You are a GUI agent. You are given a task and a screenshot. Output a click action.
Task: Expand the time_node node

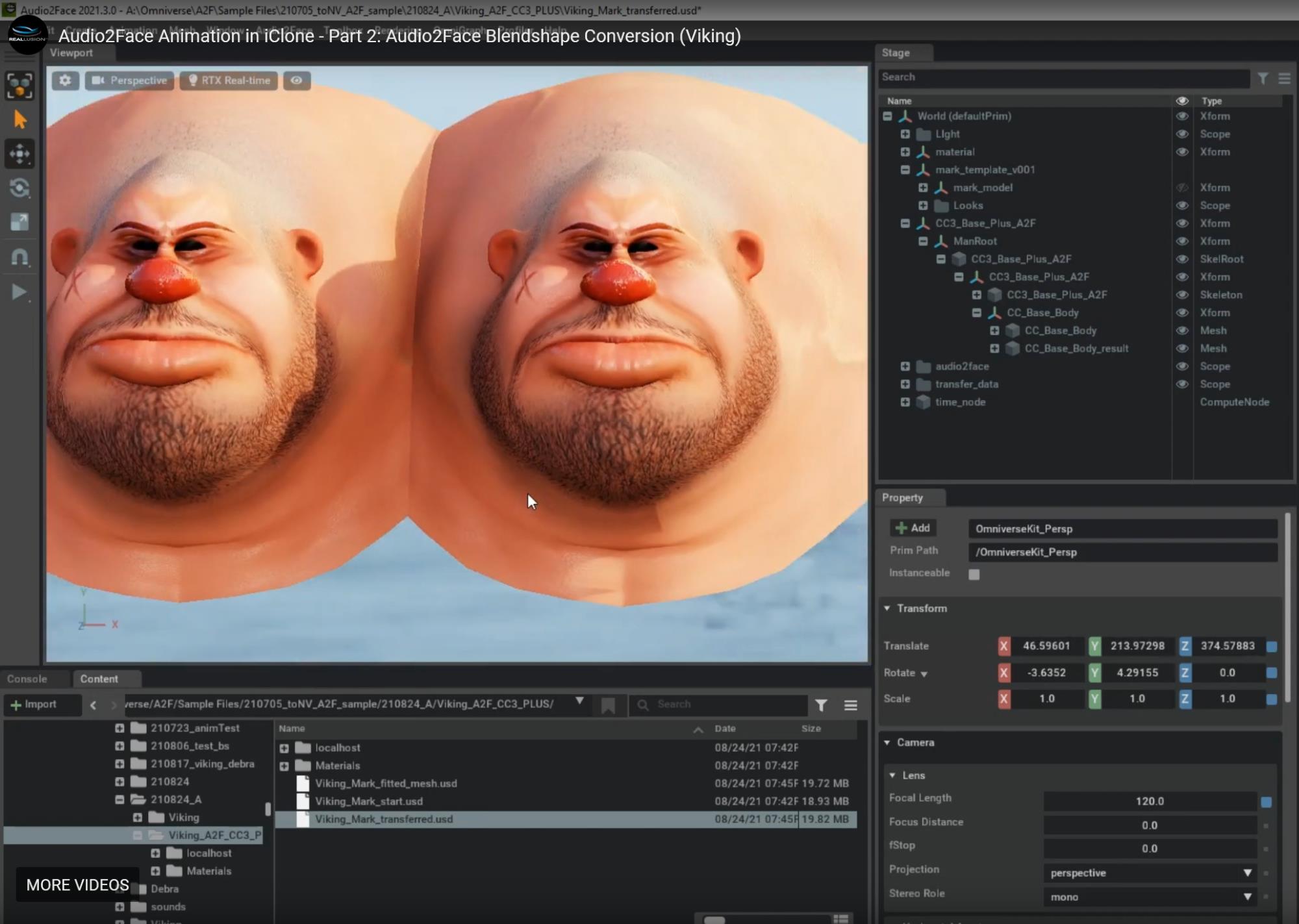[905, 402]
